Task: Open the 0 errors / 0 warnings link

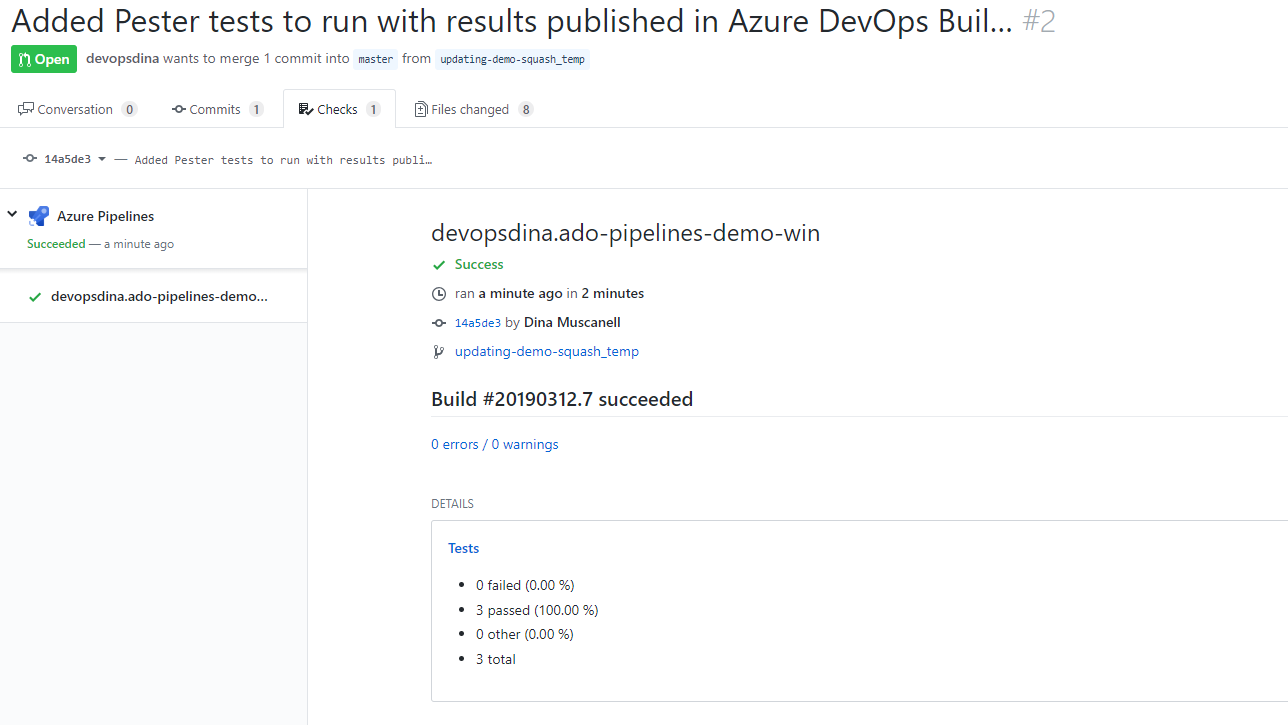Action: coord(495,444)
